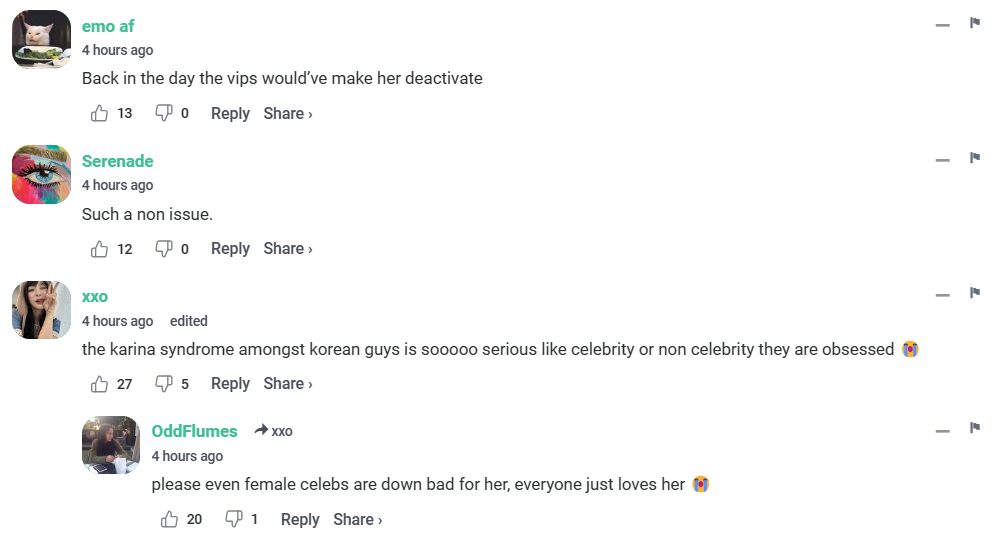Like Serenade's "Such a non issue" comment
This screenshot has width=997, height=537.
100,249
